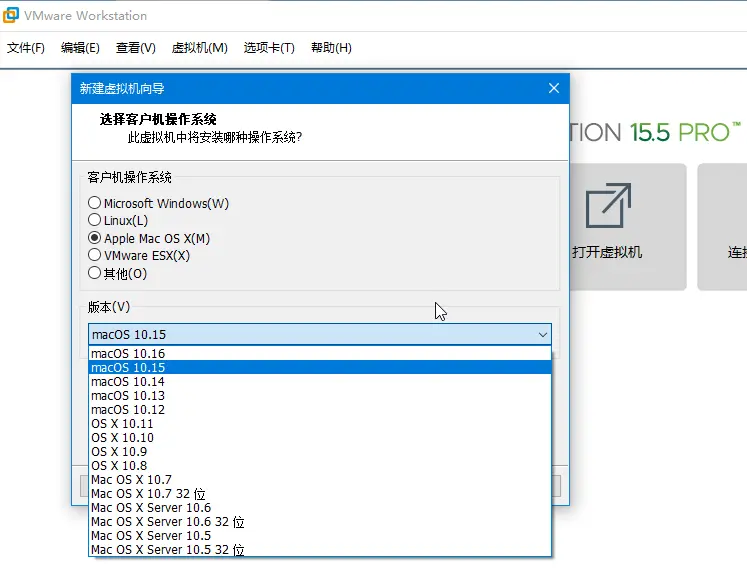Image resolution: width=747 pixels, height=573 pixels.
Task: Choose OS X 10.8 from the version list
Action: (320, 465)
